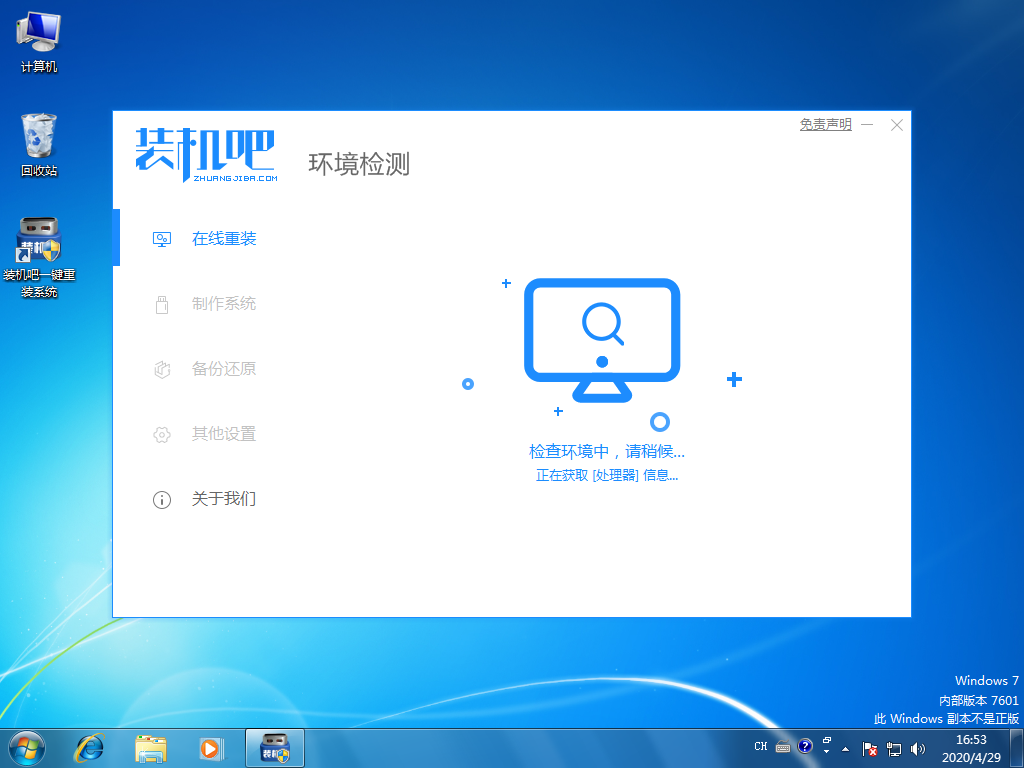Expand hidden system tray icons
The image size is (1024, 768).
click(845, 747)
